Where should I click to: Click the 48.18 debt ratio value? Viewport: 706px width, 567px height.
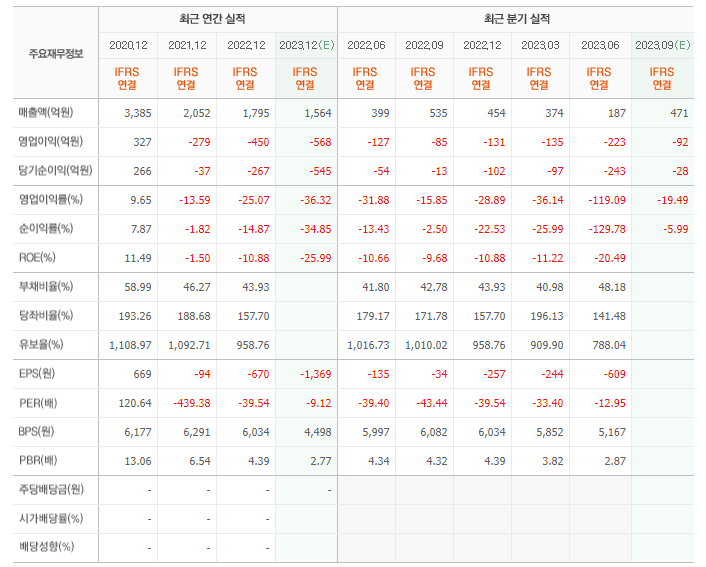[x=612, y=287]
